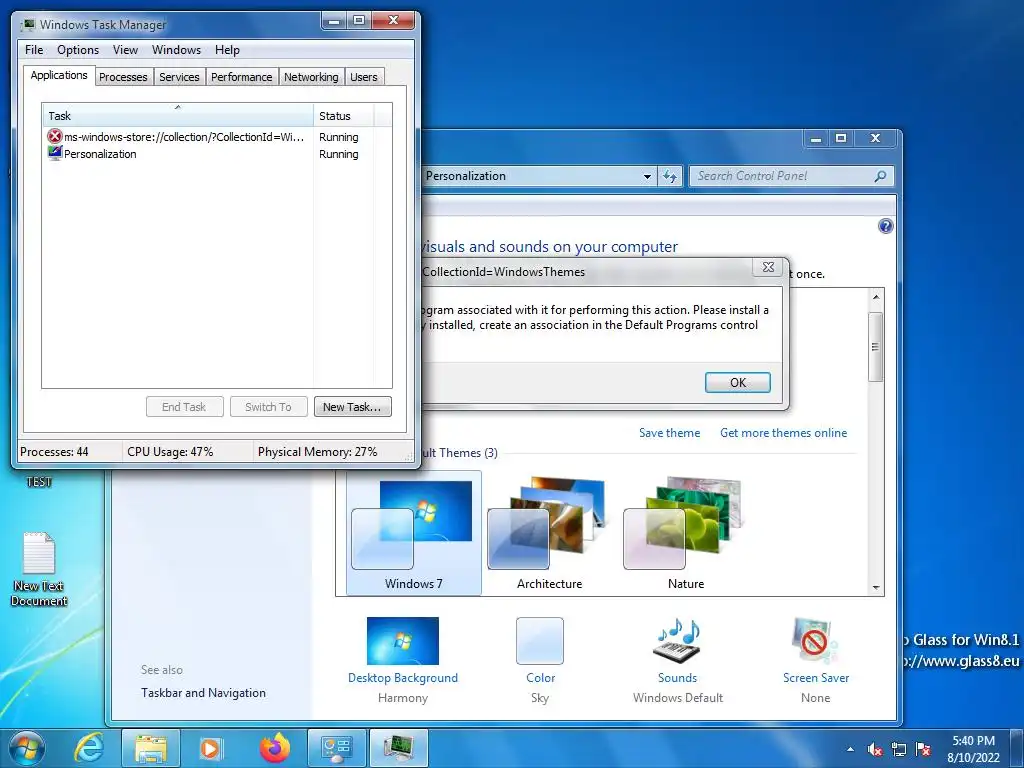Click the Save theme link

[x=669, y=432]
